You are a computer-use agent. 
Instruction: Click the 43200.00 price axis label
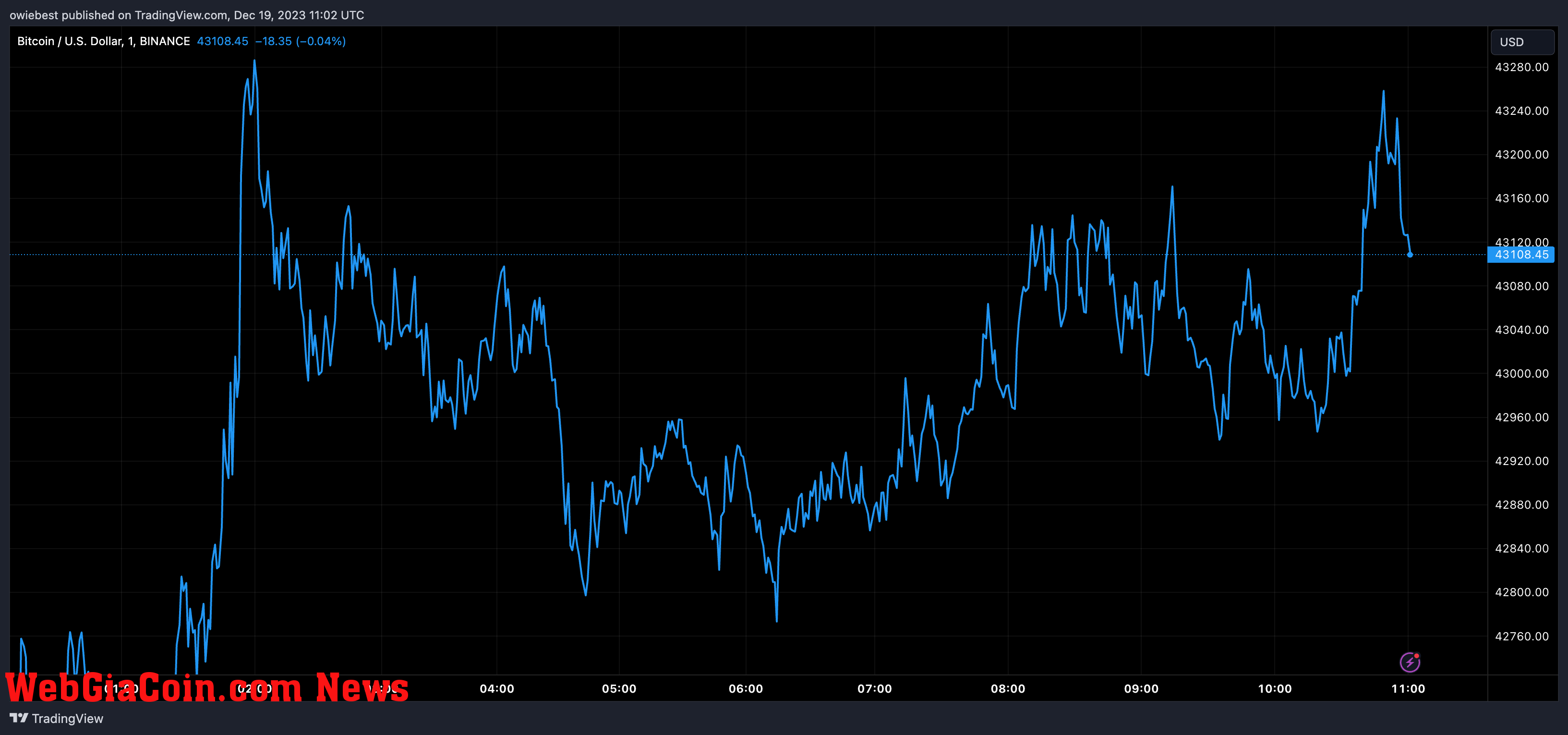1522,155
